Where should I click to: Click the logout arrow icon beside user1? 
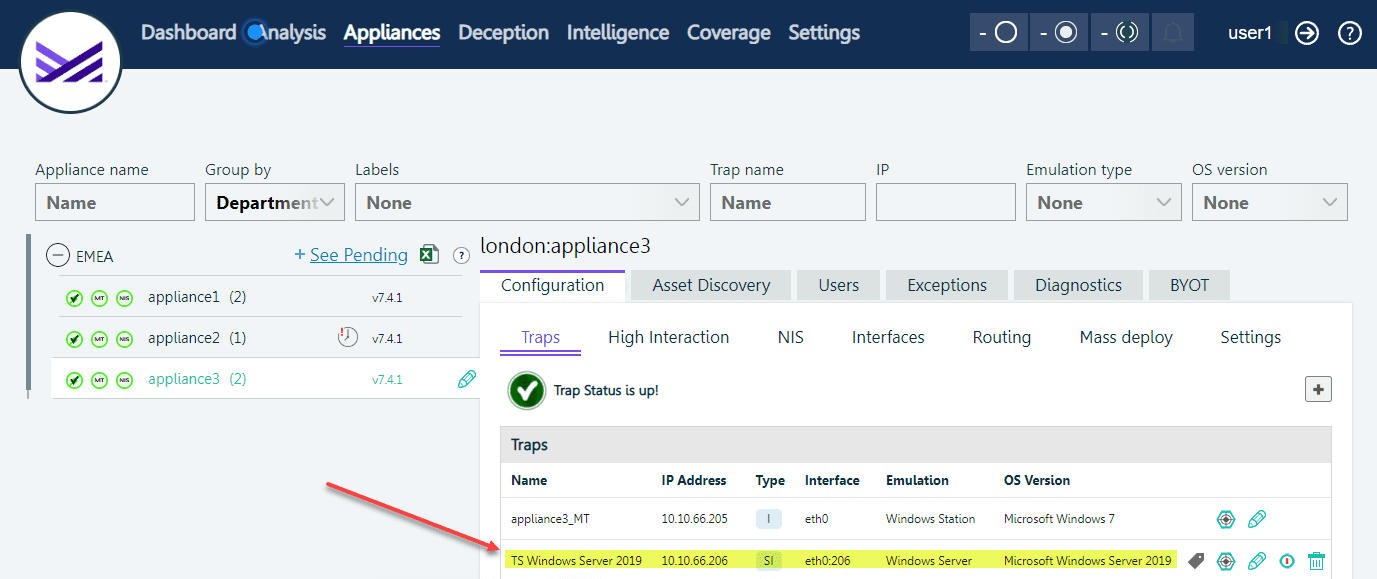click(x=1307, y=33)
